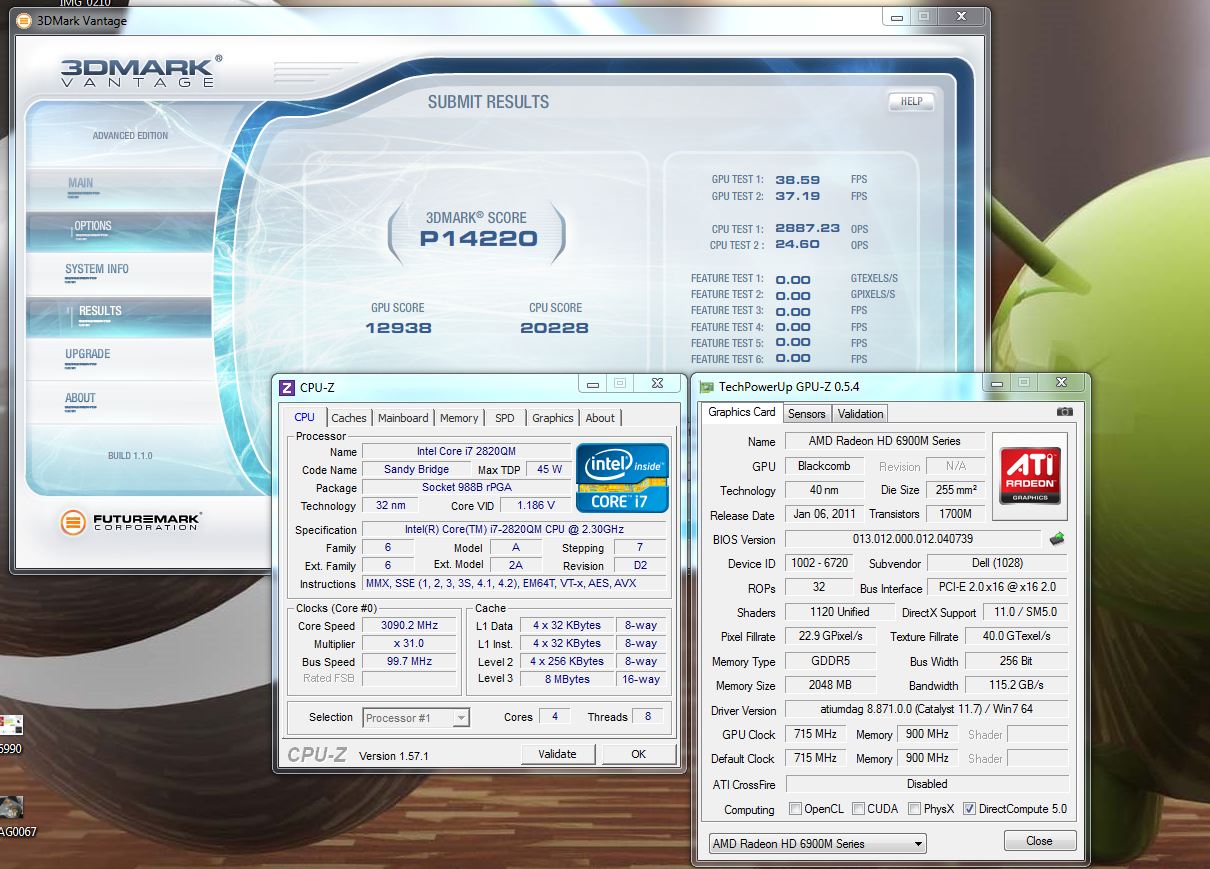Viewport: 1210px width, 869px height.
Task: Open the Processor #1 selection dropdown
Action: click(x=416, y=717)
